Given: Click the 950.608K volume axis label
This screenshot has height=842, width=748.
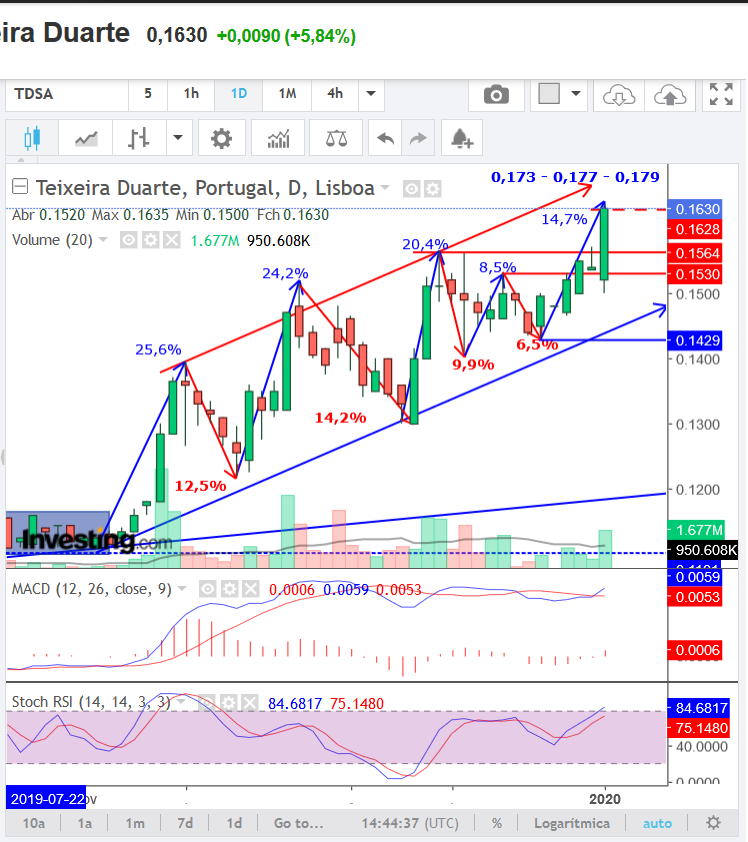Looking at the screenshot, I should (x=703, y=550).
